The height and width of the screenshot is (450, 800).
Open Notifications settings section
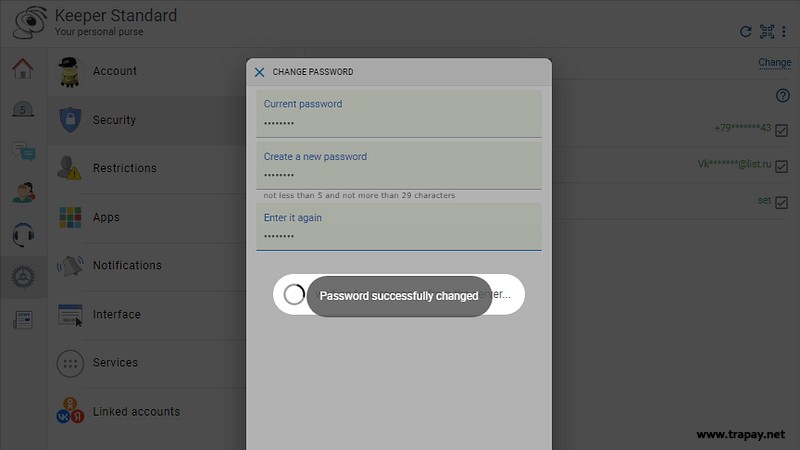click(x=127, y=265)
